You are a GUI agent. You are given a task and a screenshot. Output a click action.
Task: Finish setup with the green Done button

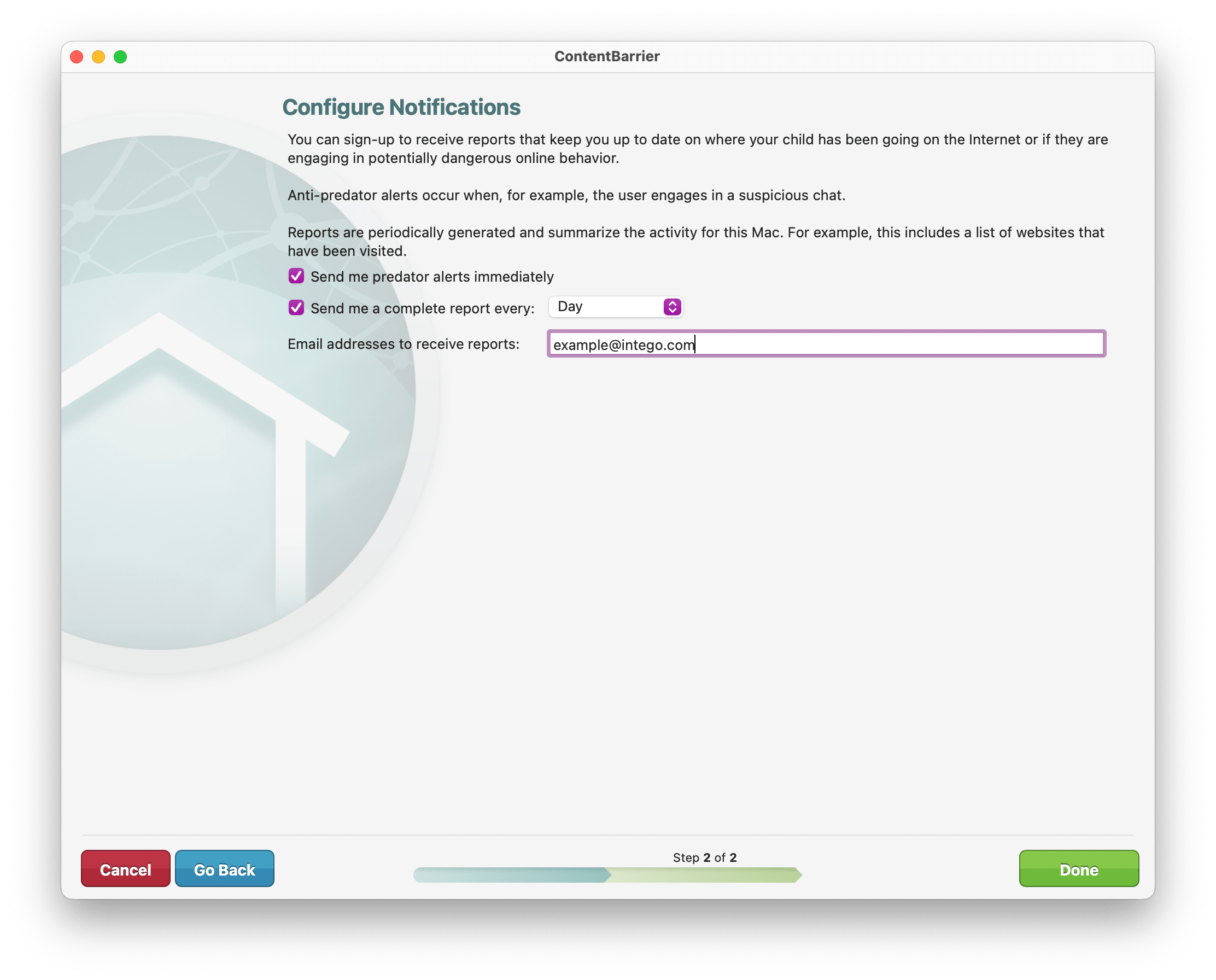coord(1078,869)
